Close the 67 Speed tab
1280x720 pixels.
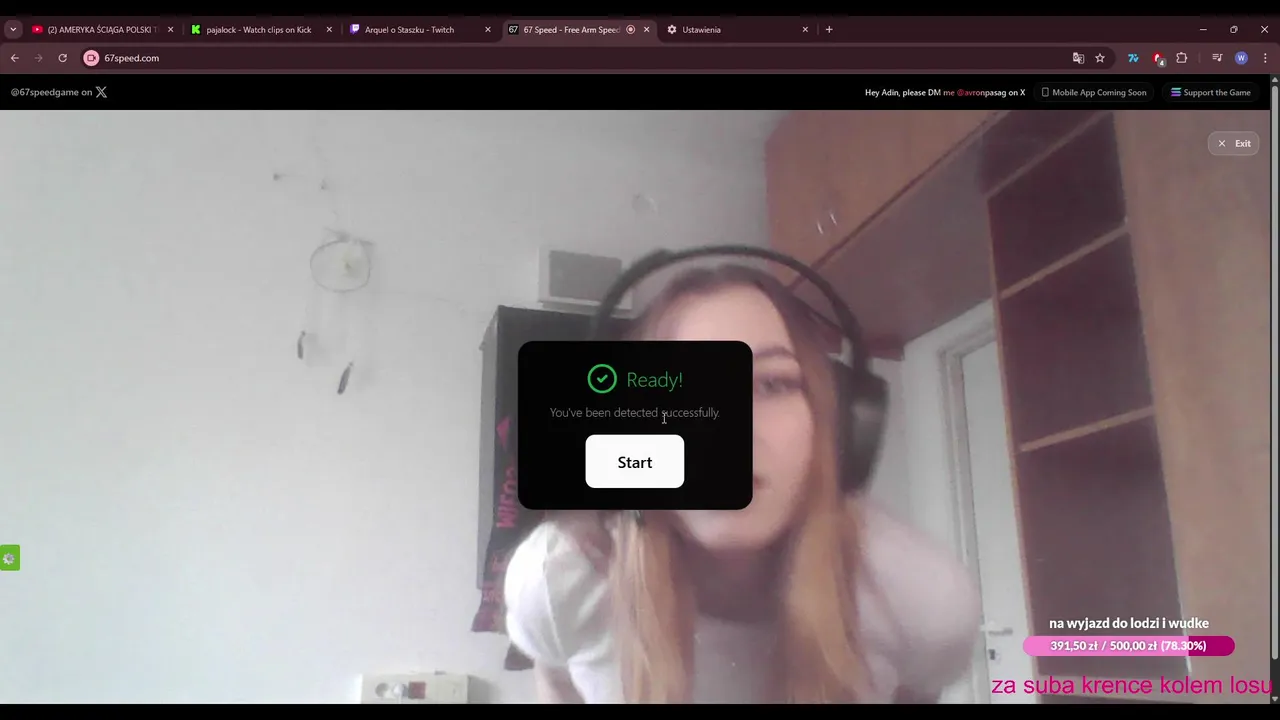(x=646, y=29)
